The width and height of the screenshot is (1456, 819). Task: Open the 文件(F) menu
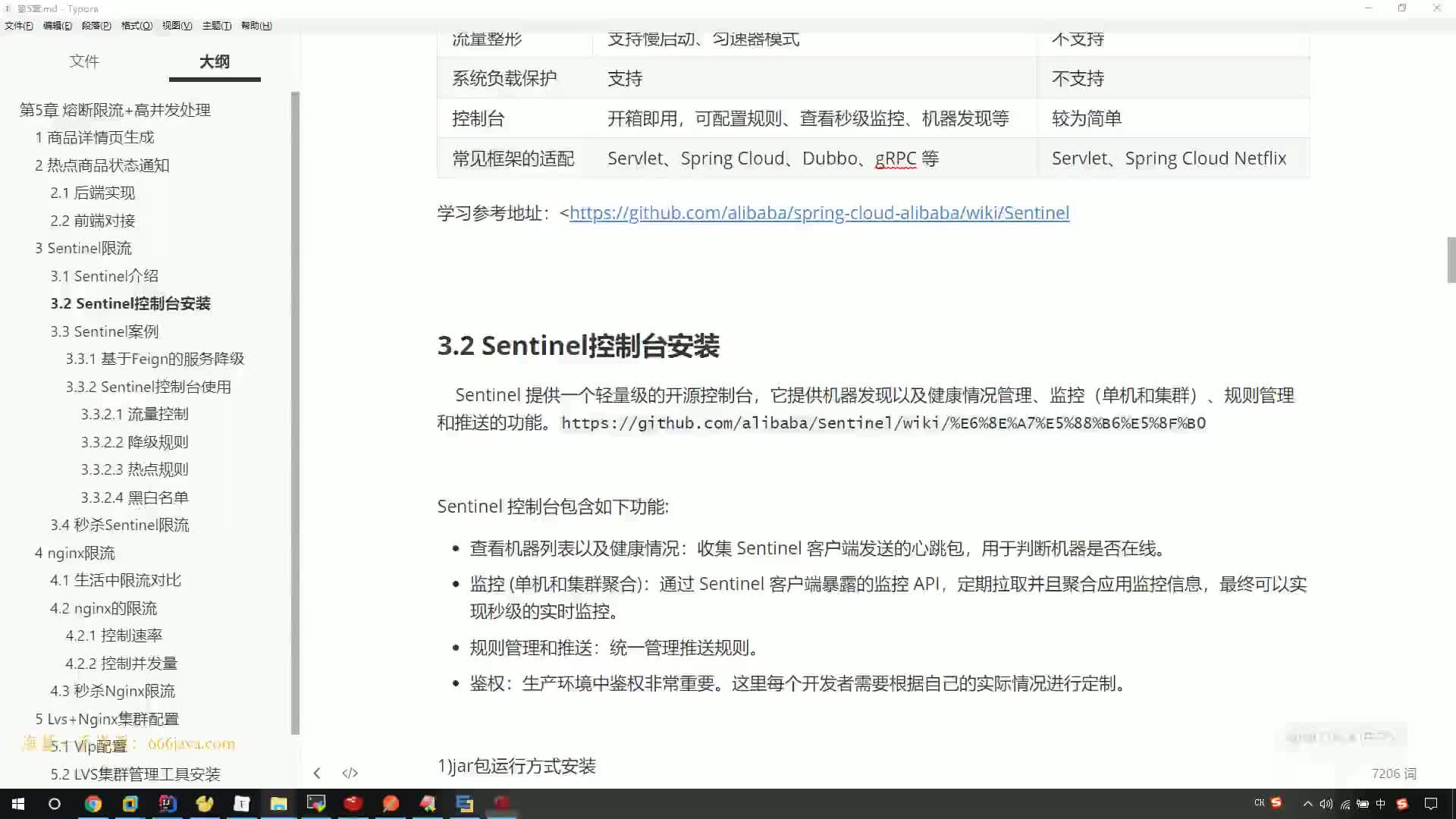coord(19,26)
